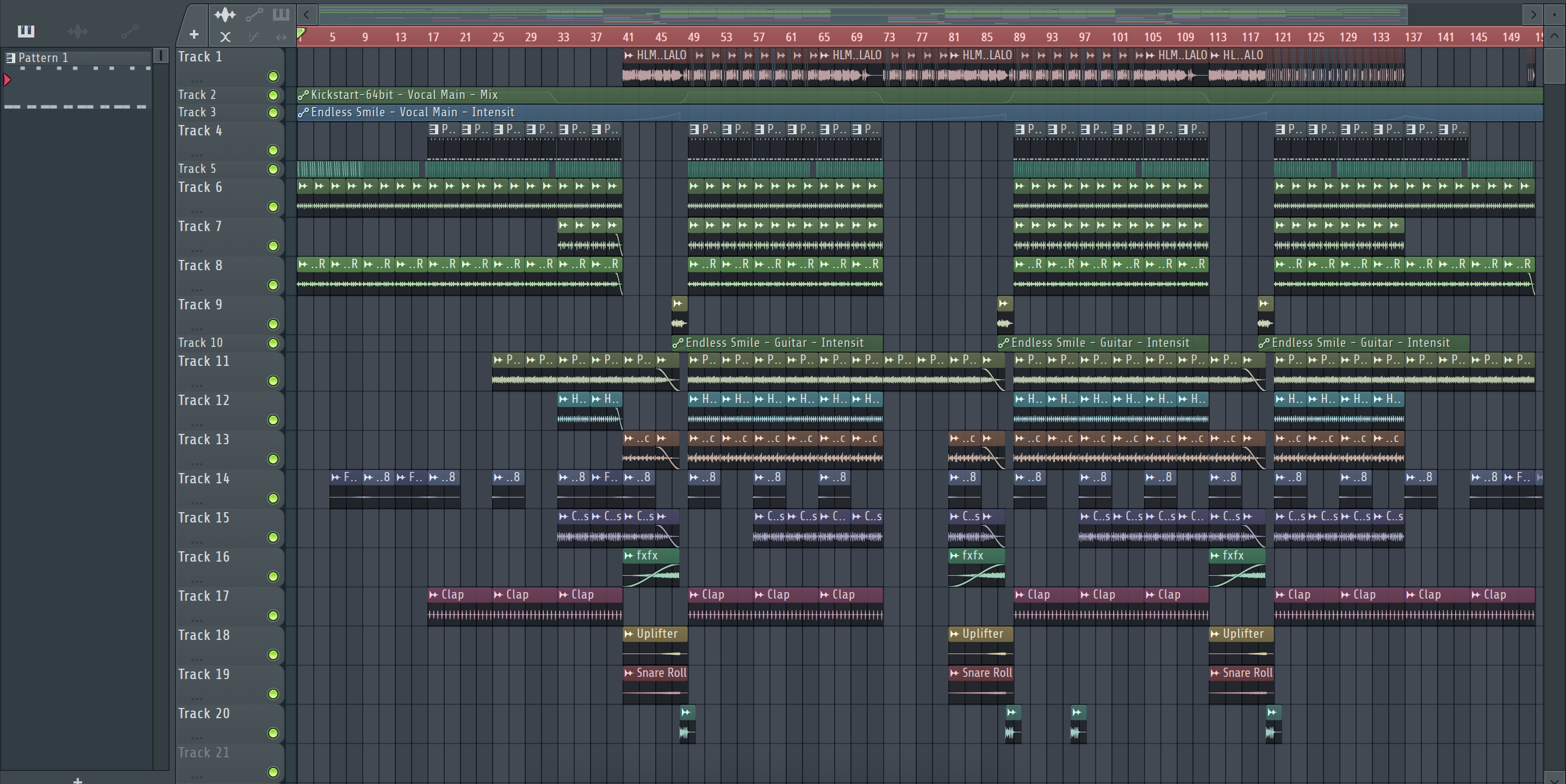Show pattern clips in the picker panel

point(26,30)
